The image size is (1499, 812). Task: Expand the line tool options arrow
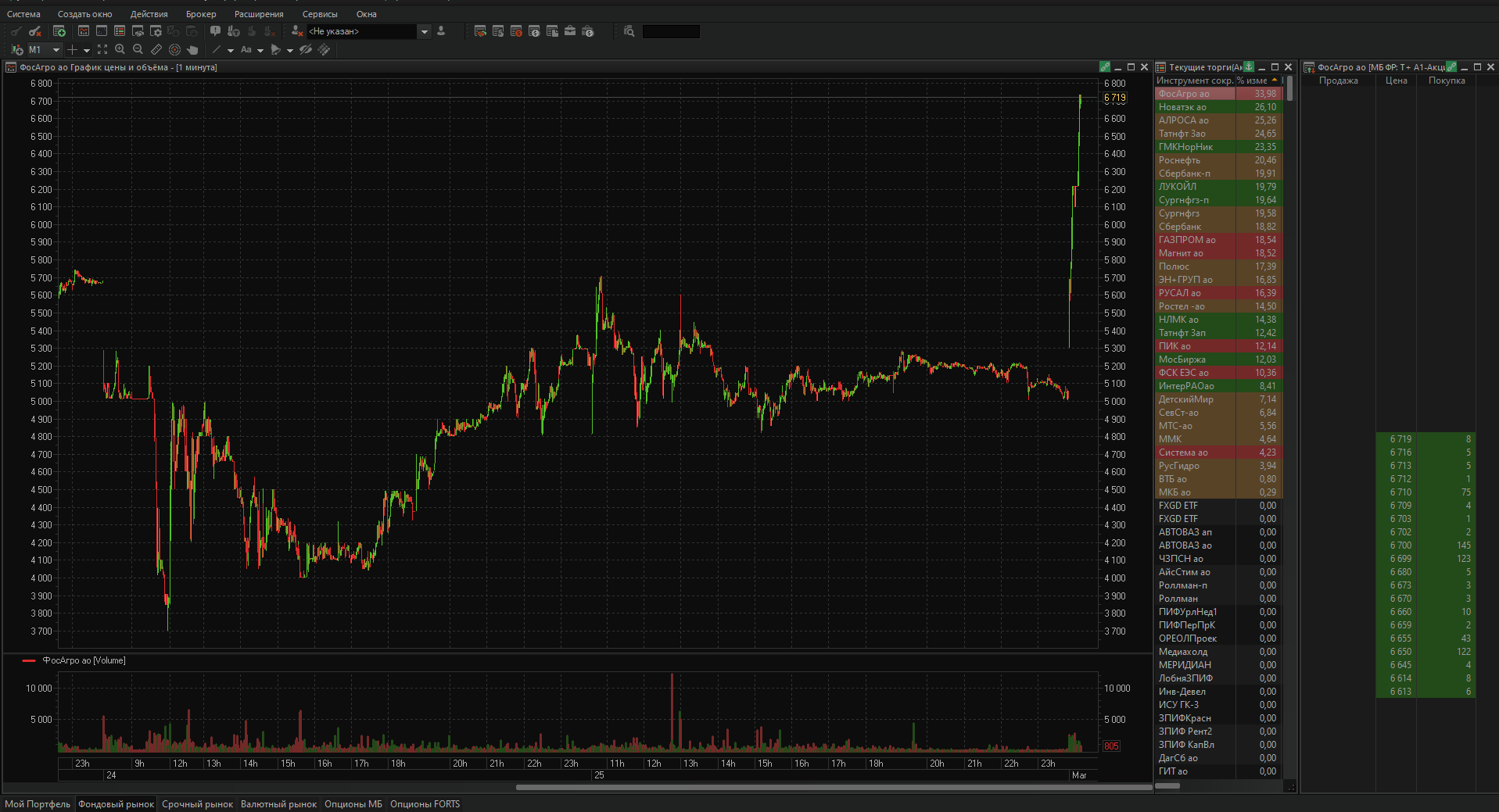231,50
